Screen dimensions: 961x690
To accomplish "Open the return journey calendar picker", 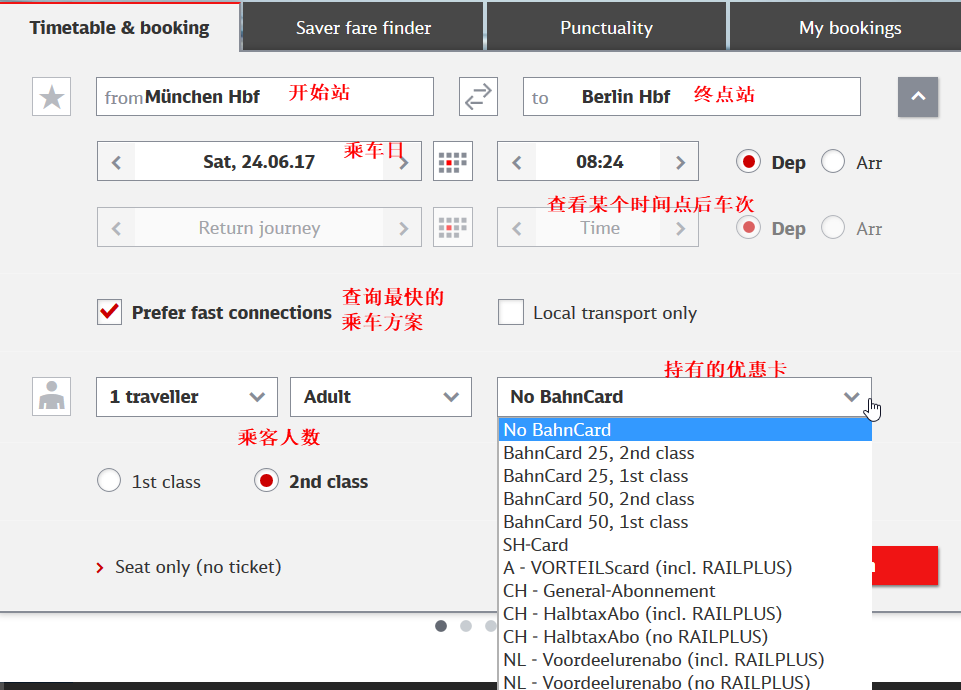I will pos(452,227).
